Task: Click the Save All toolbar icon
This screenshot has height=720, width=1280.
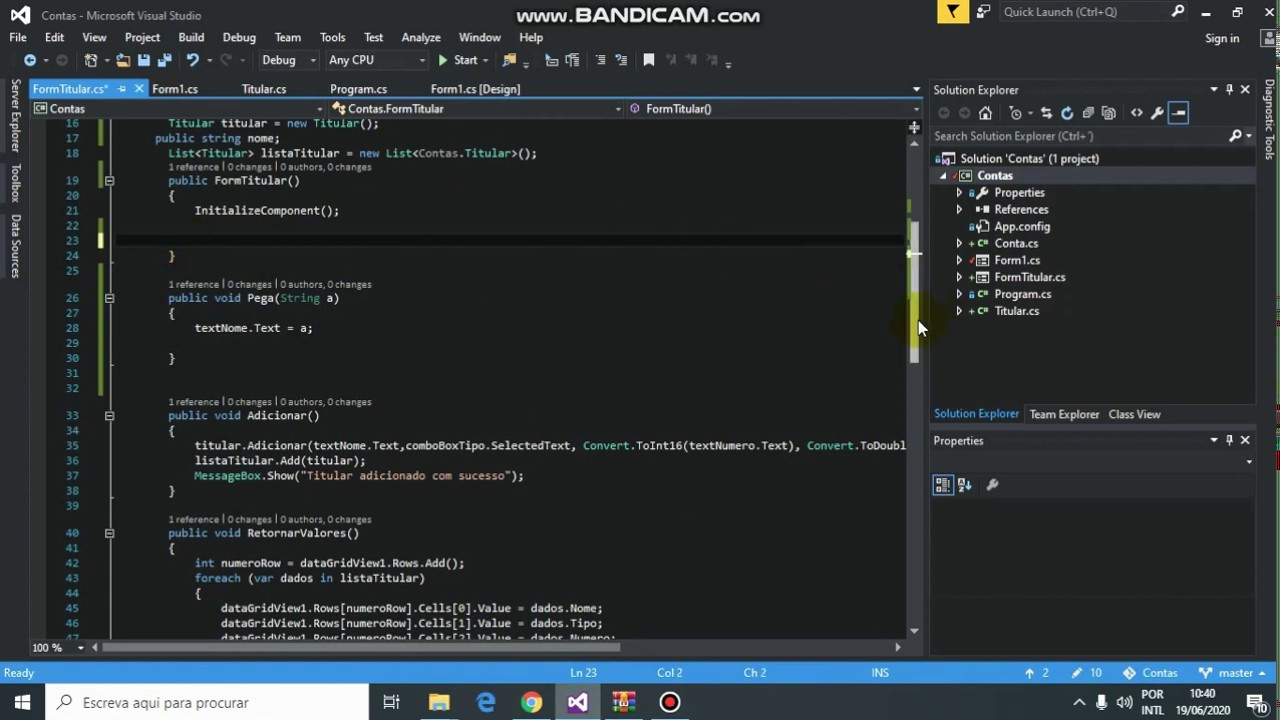Action: click(163, 60)
